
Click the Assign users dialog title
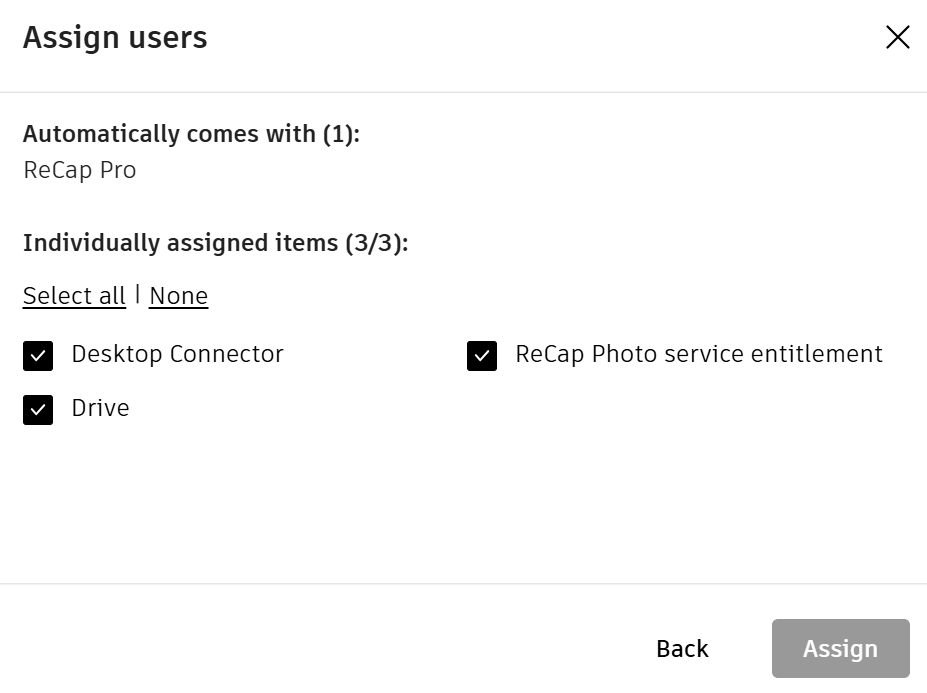tap(113, 37)
